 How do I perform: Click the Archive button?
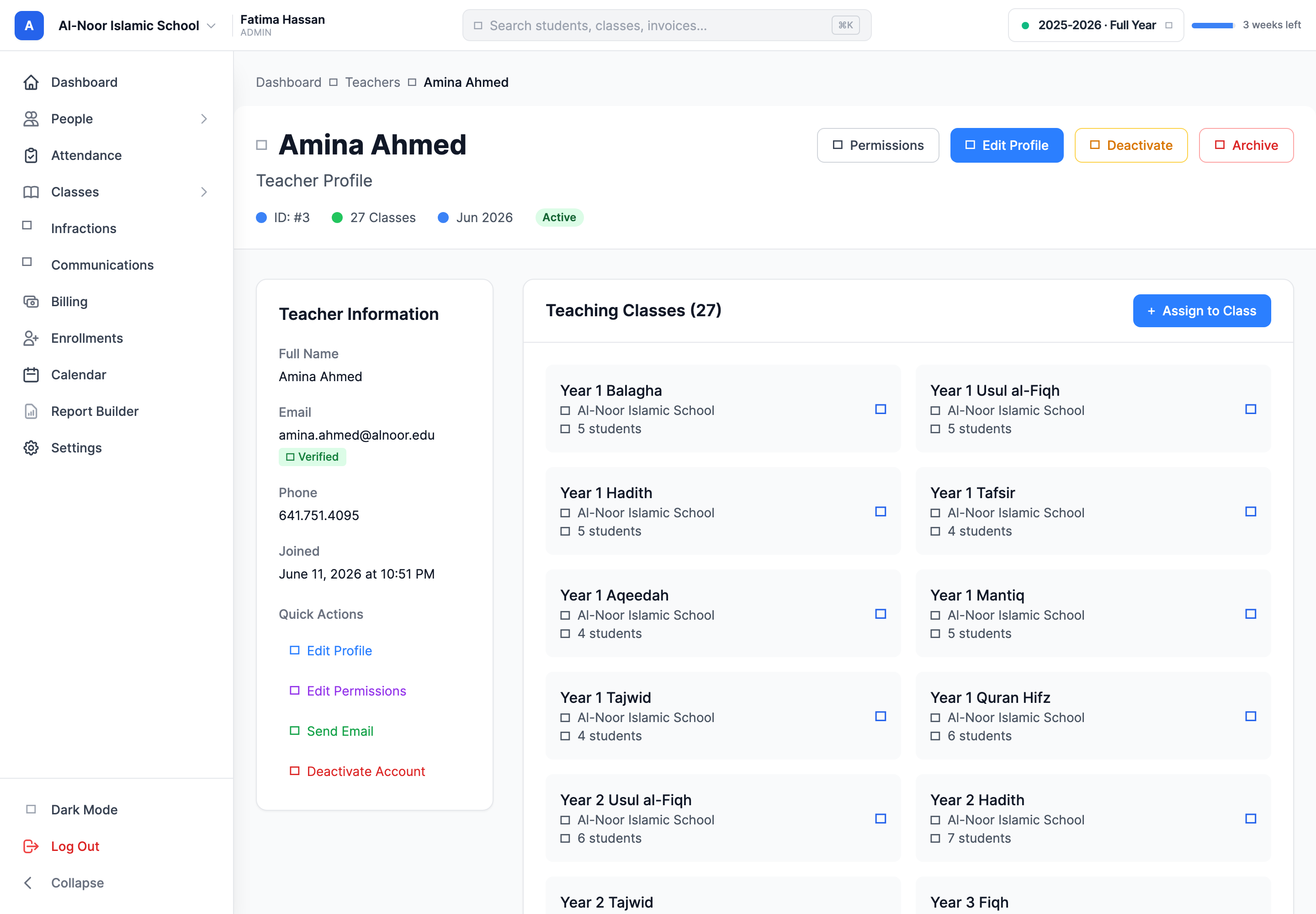coord(1246,145)
